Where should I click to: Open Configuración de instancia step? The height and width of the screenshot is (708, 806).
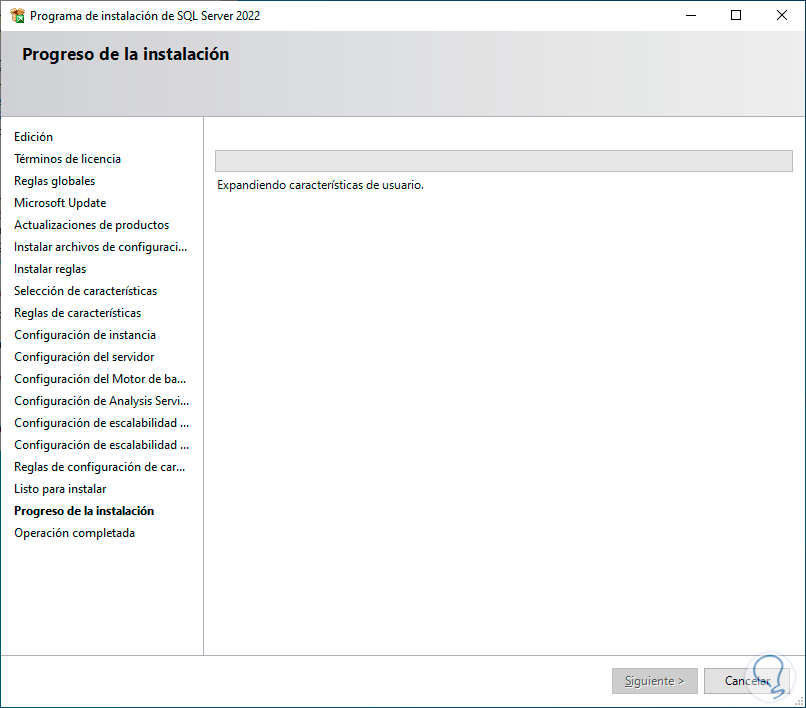(x=85, y=335)
